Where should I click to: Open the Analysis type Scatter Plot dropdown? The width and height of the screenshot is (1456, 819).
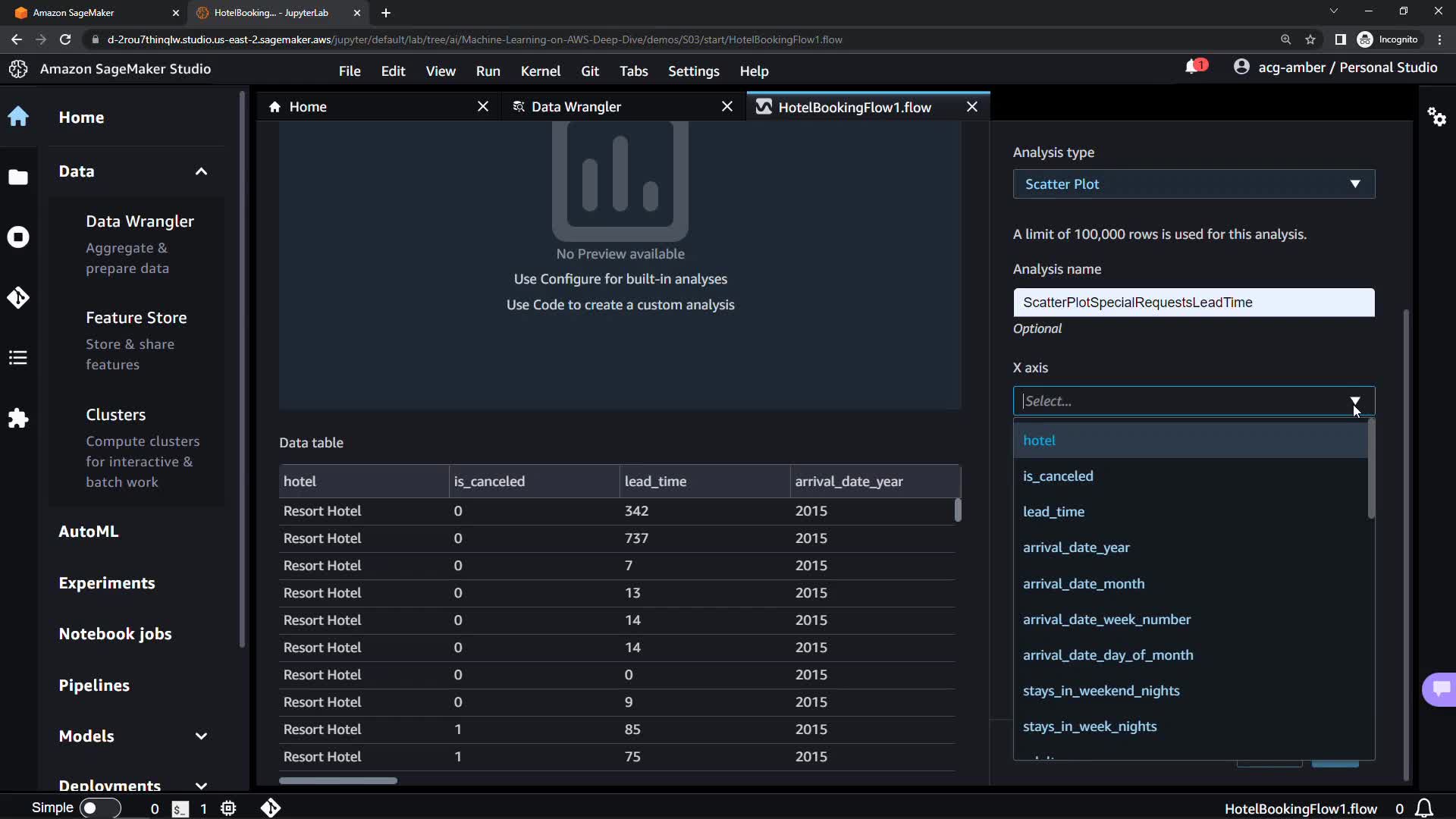pyautogui.click(x=1193, y=184)
